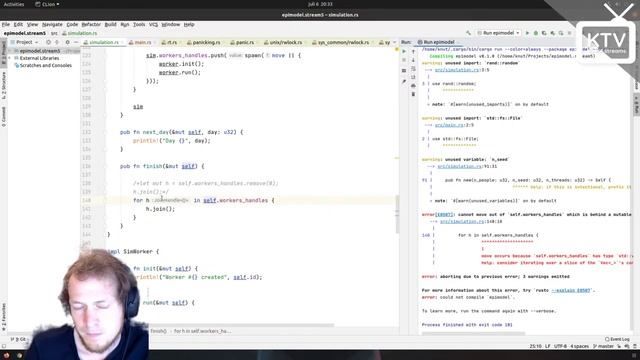This screenshot has width=640, height=360.
Task: Show hidden editor tabs dropdown
Action: [x=394, y=42]
